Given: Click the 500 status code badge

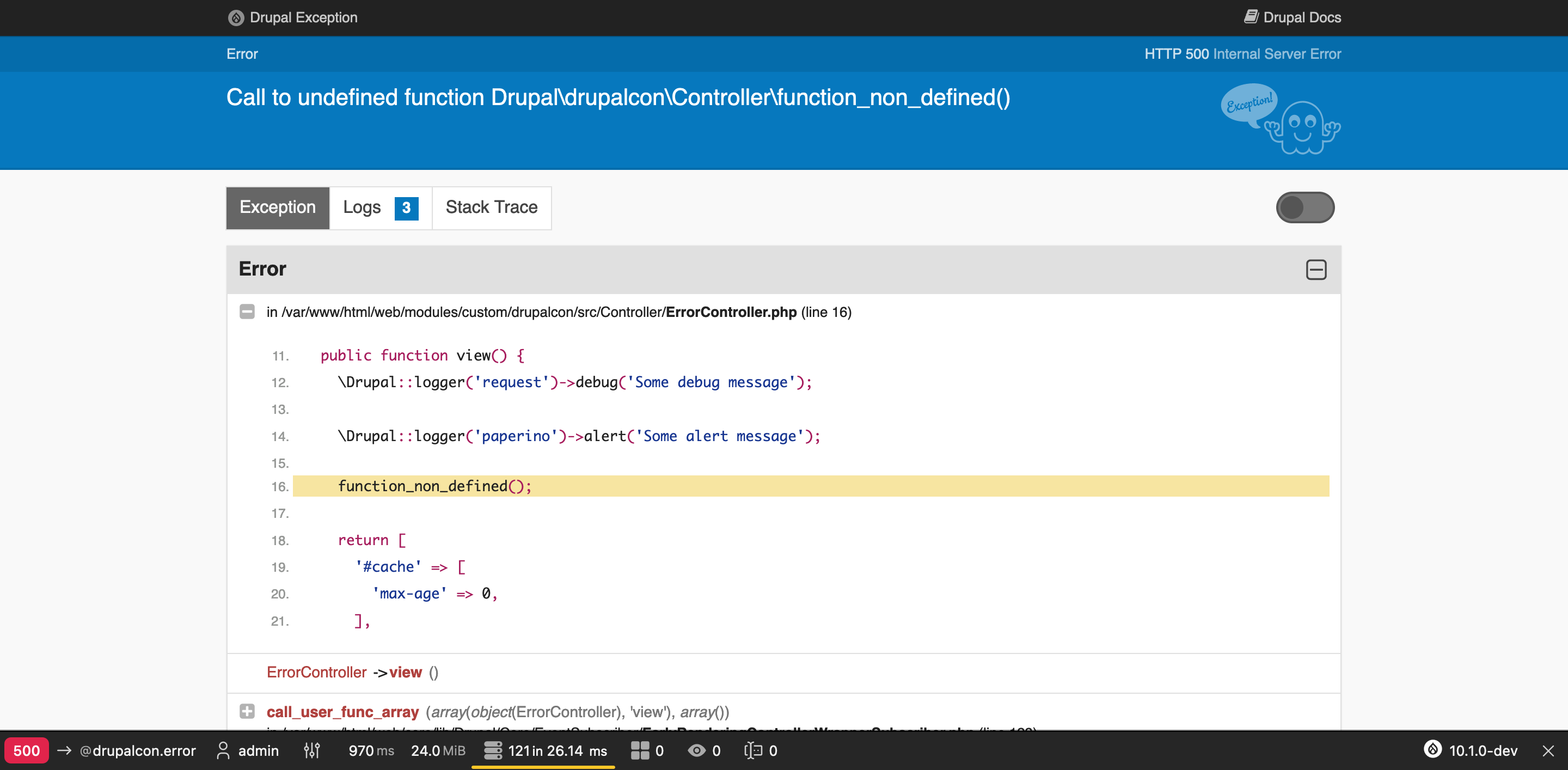Looking at the screenshot, I should (x=26, y=750).
